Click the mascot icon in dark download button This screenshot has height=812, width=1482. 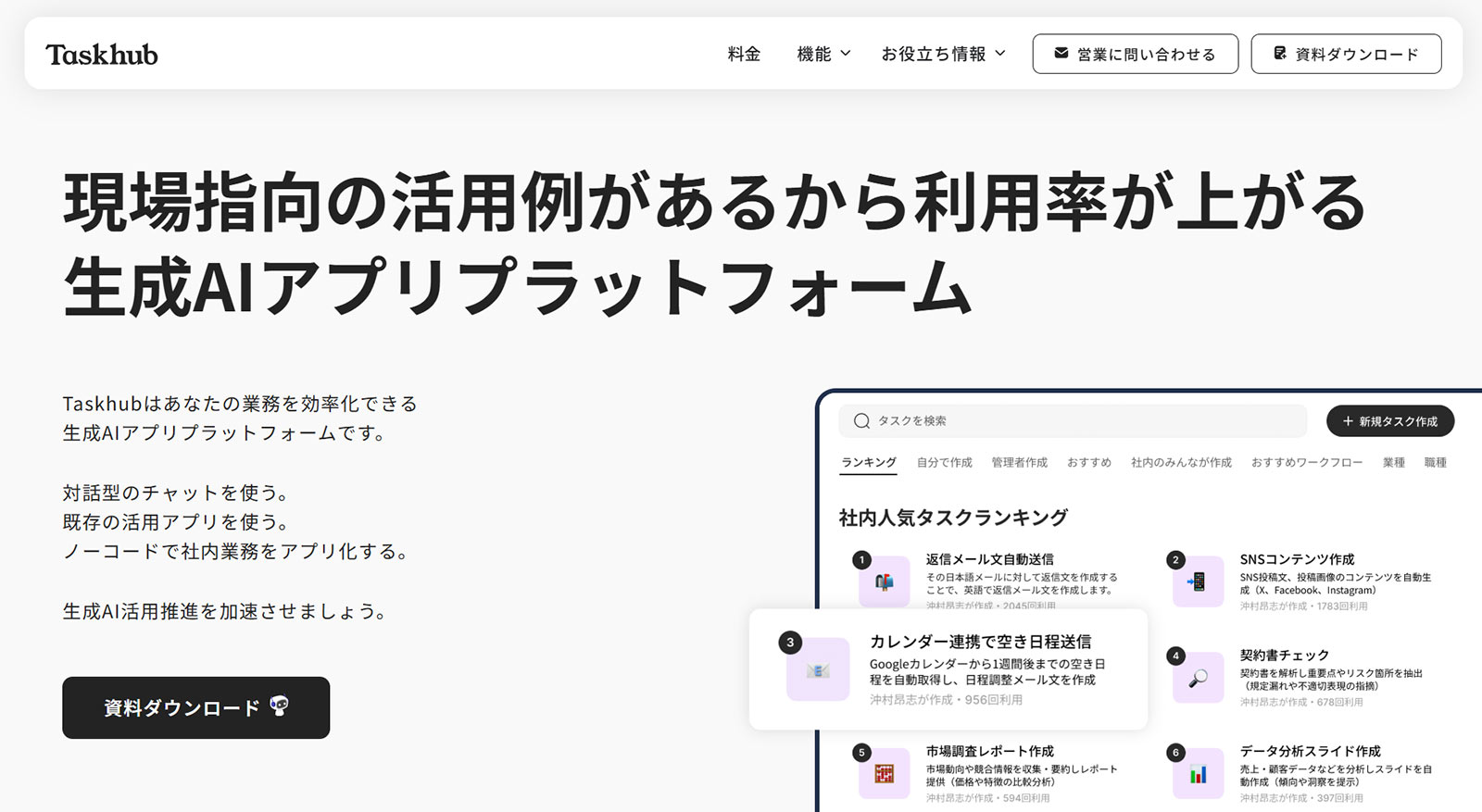click(x=279, y=706)
